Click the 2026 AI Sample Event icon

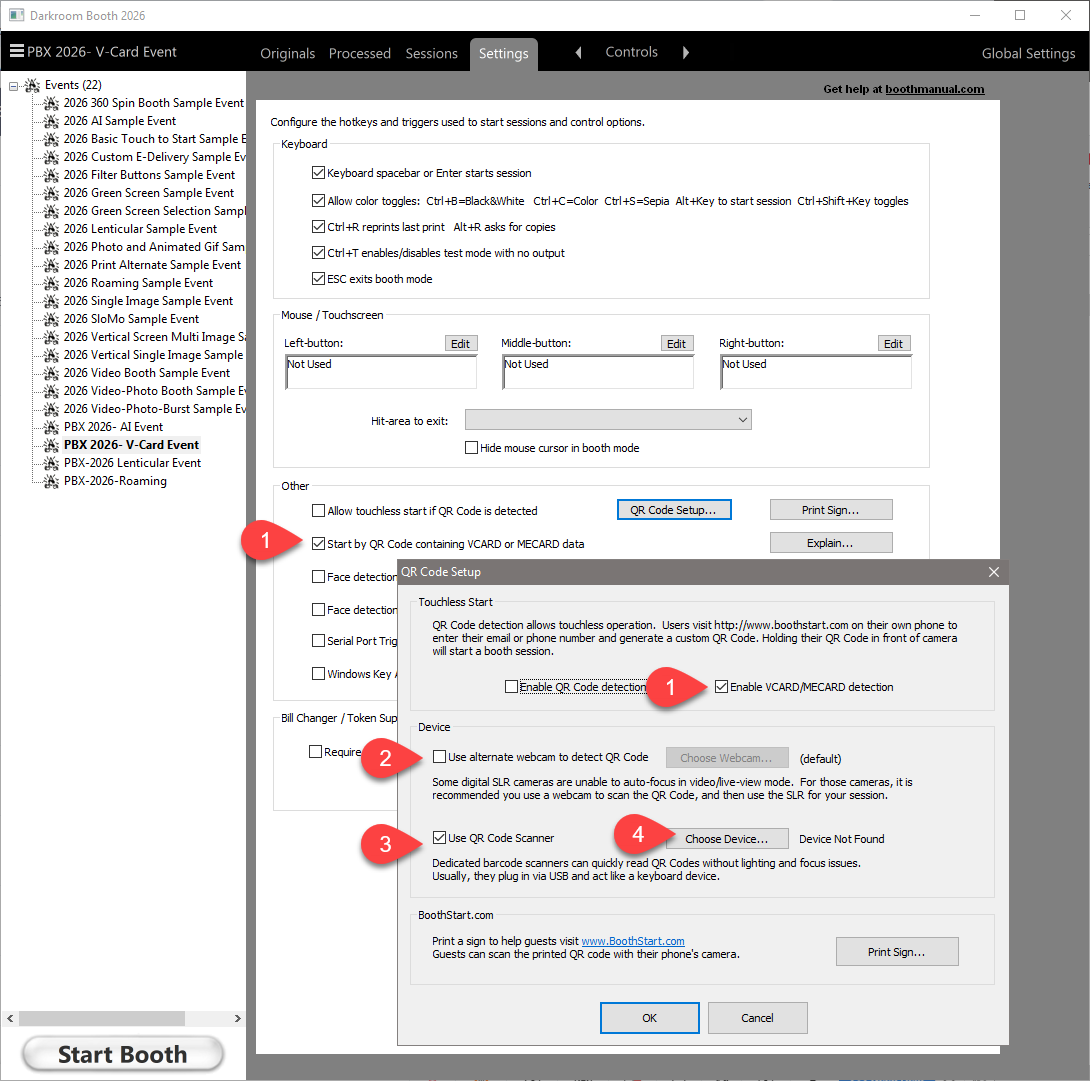[51, 121]
